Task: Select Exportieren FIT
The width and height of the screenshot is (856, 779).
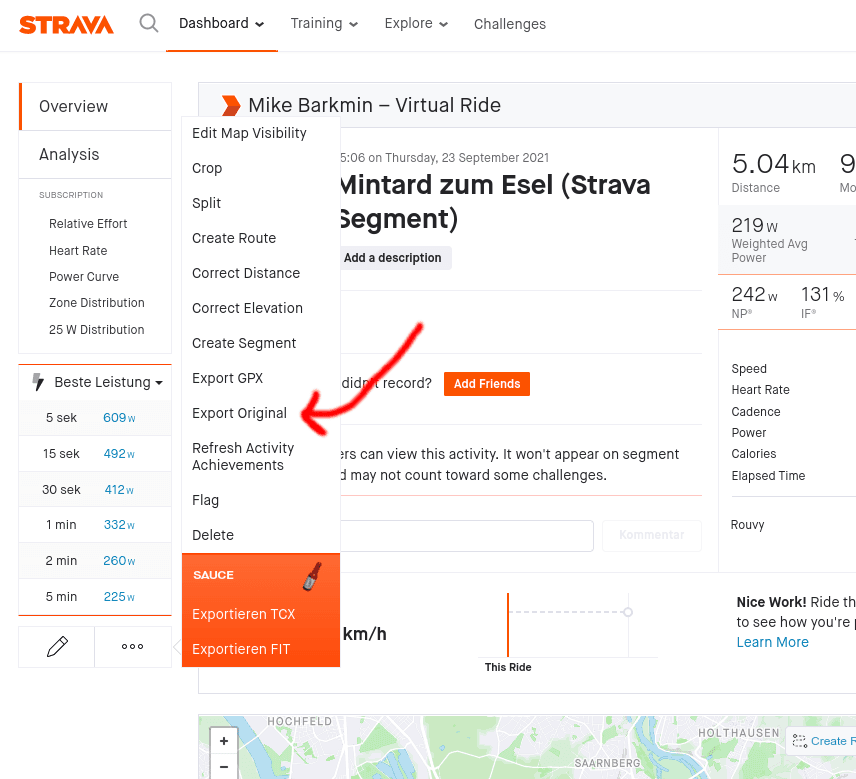Action: [x=241, y=649]
